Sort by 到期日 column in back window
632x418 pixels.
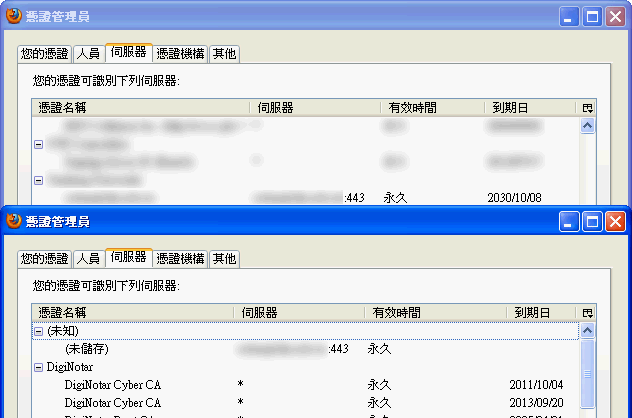coord(530,108)
